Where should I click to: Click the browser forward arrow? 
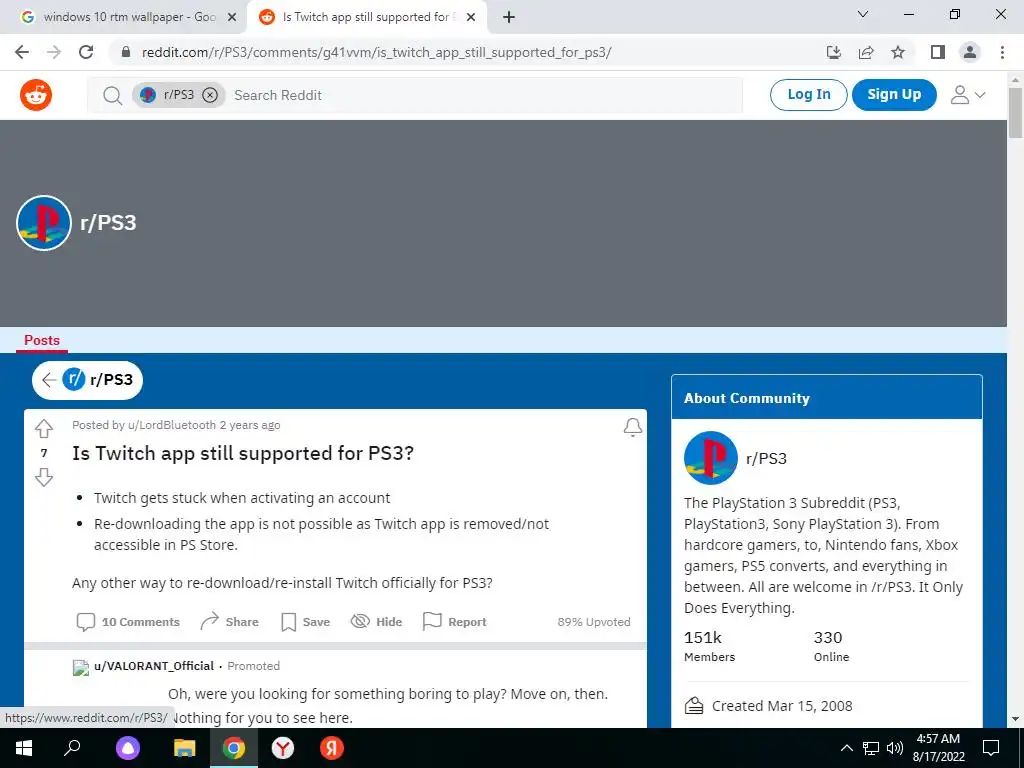click(x=54, y=52)
